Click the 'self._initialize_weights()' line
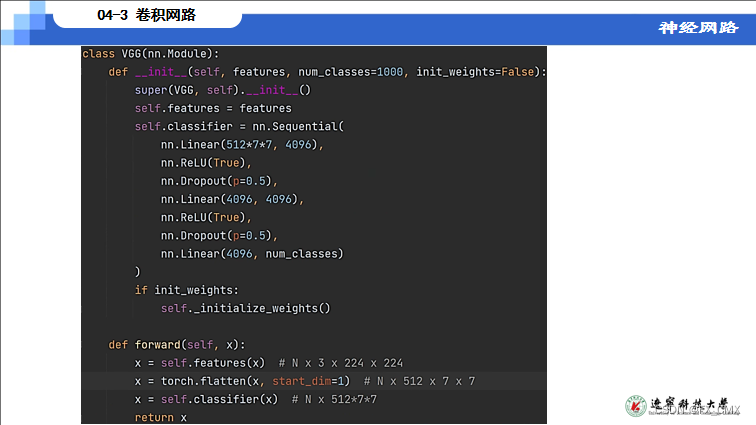The width and height of the screenshot is (756, 425). point(246,308)
